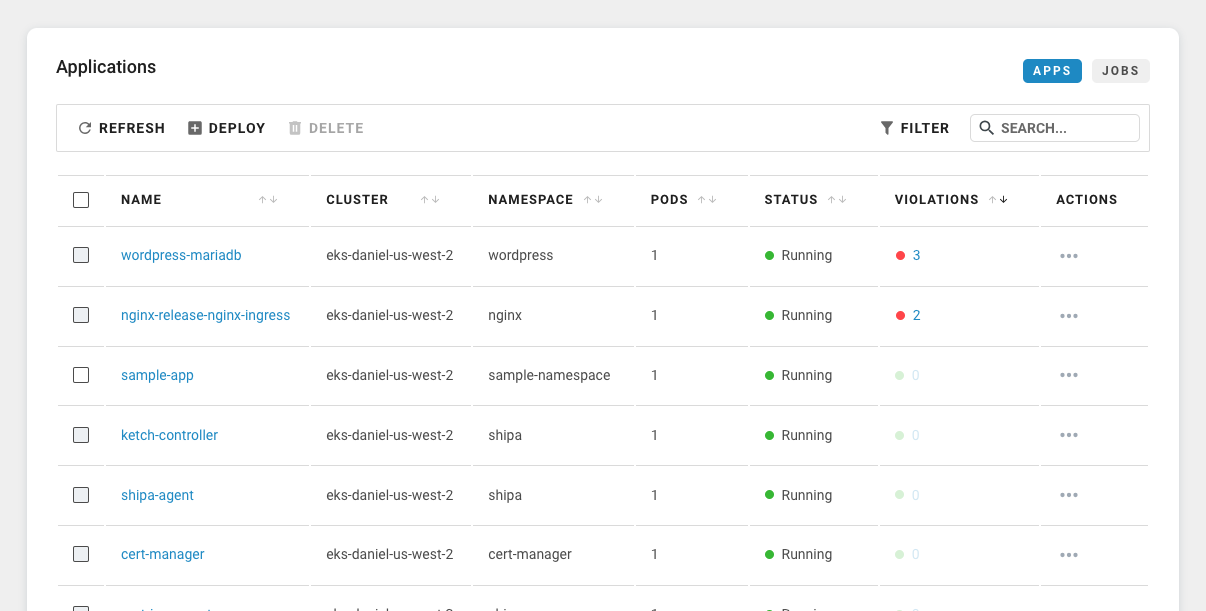The image size is (1206, 611).
Task: Click the cluster cell in shipa-agent row
Action: point(390,495)
